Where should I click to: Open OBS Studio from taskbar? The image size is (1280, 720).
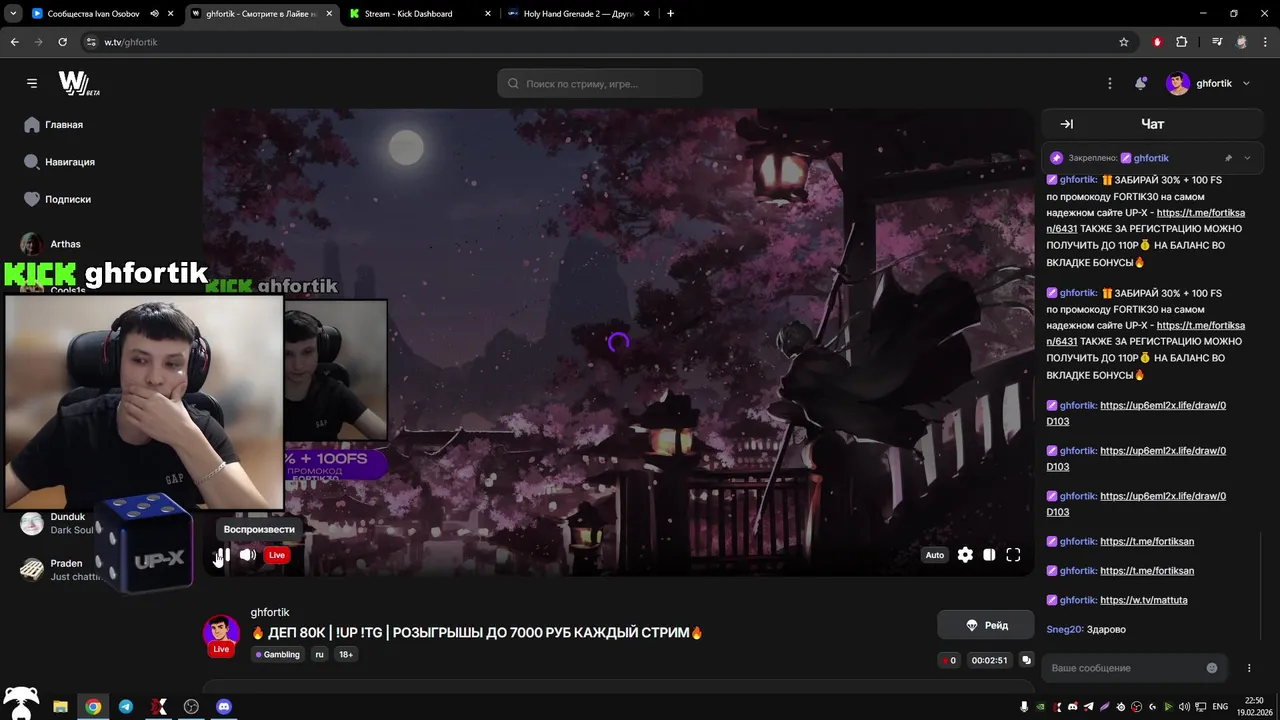(191, 707)
